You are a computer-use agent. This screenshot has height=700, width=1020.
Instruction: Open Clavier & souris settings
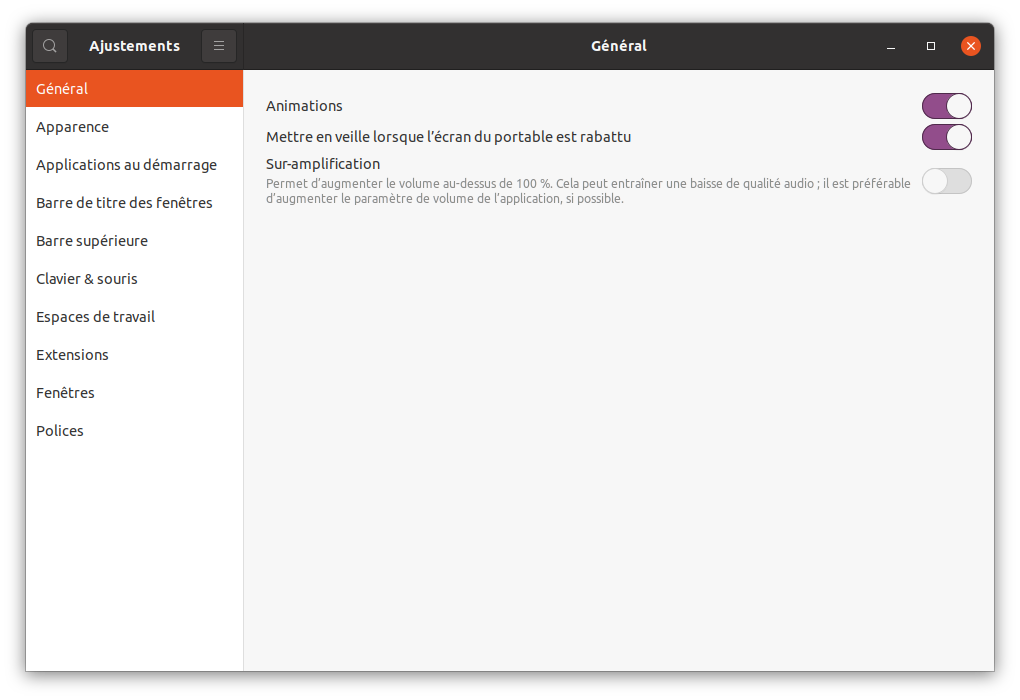135,279
